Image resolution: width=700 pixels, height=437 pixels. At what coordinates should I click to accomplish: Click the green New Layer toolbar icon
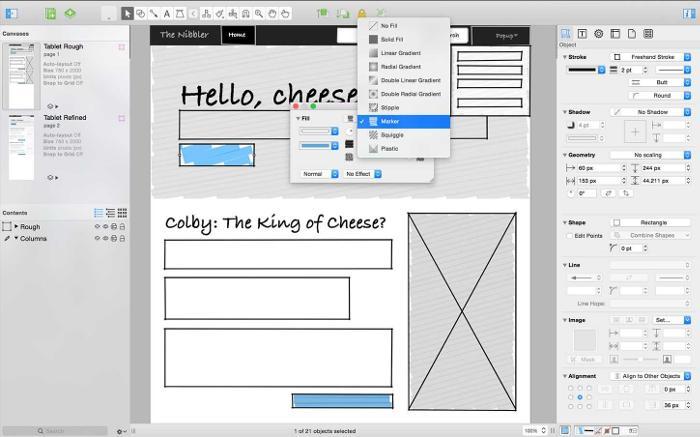pyautogui.click(x=70, y=13)
